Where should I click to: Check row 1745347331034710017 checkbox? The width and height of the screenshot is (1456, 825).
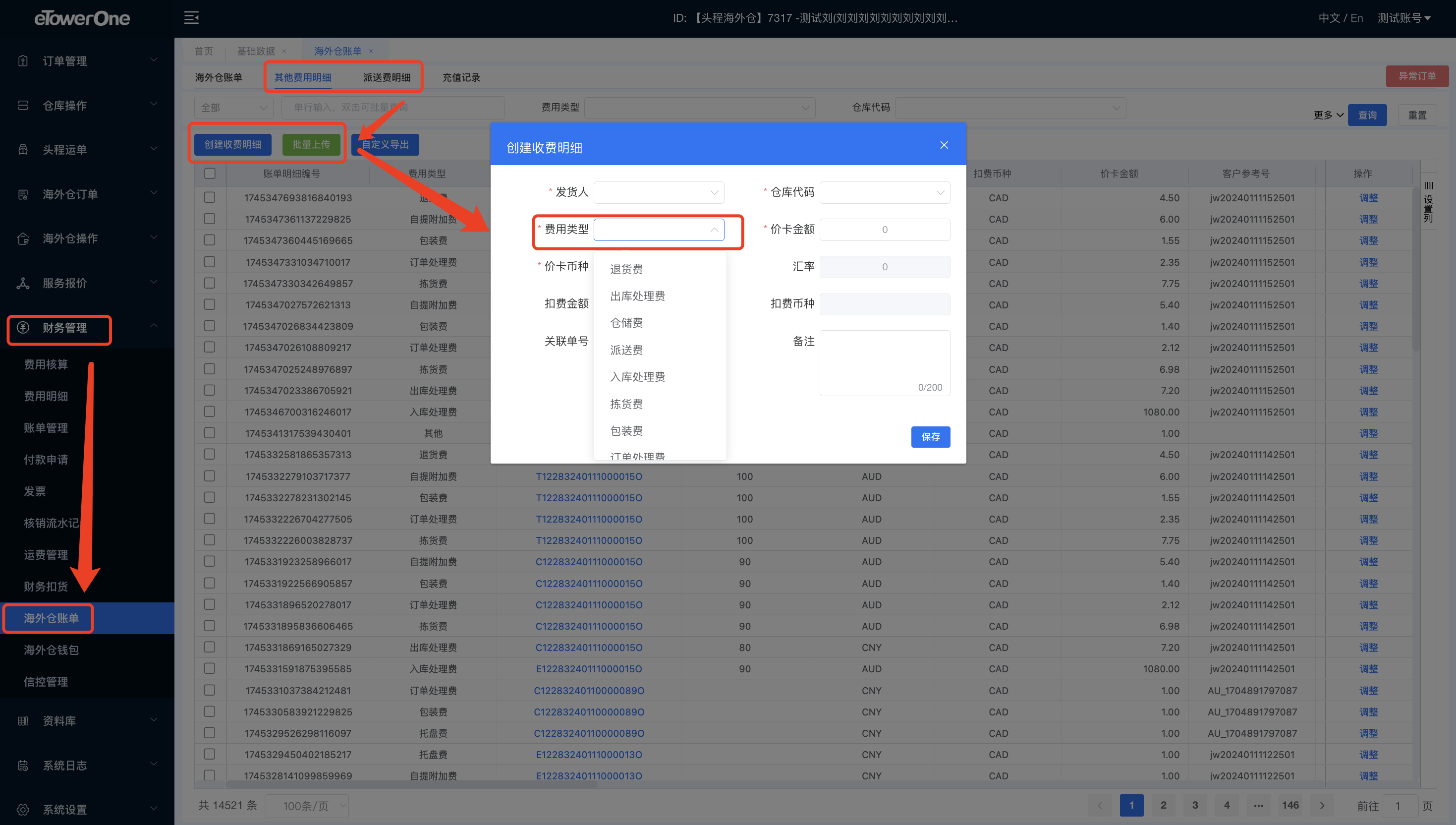click(x=210, y=261)
